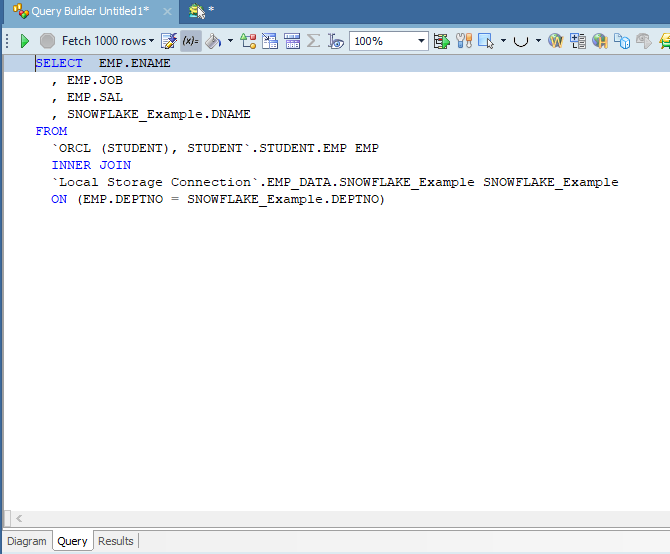Viewport: 670px width, 554px height.
Task: Click the explain plan tree icon
Action: 442,41
